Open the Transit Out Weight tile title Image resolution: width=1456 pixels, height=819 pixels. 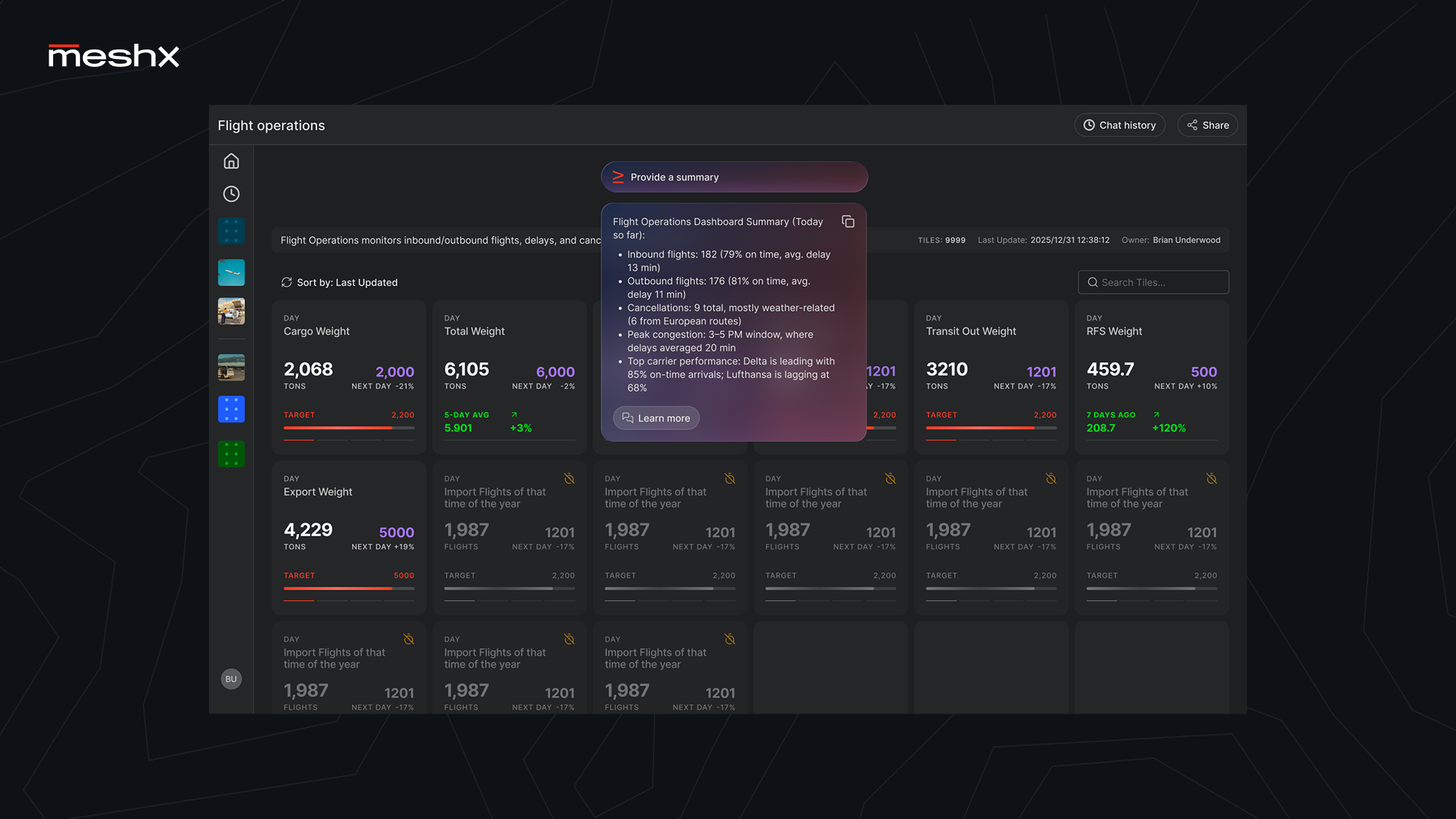click(970, 331)
